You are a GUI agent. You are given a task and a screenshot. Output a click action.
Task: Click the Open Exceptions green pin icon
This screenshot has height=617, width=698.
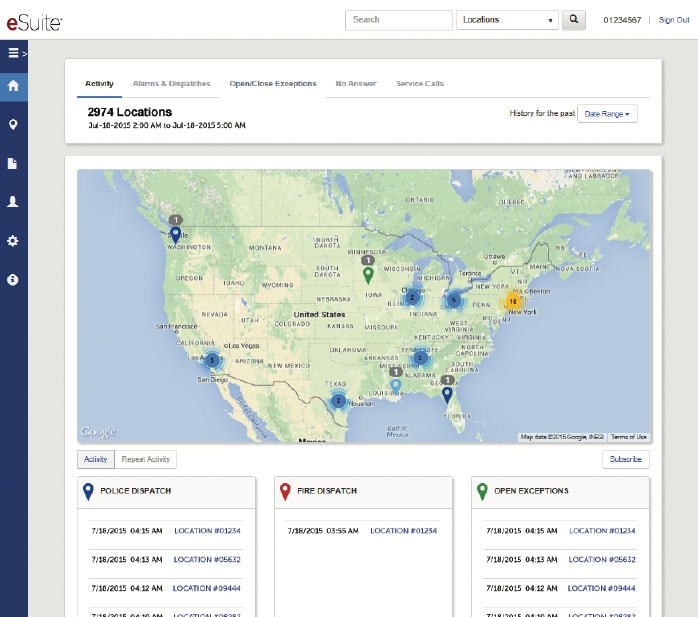click(482, 491)
